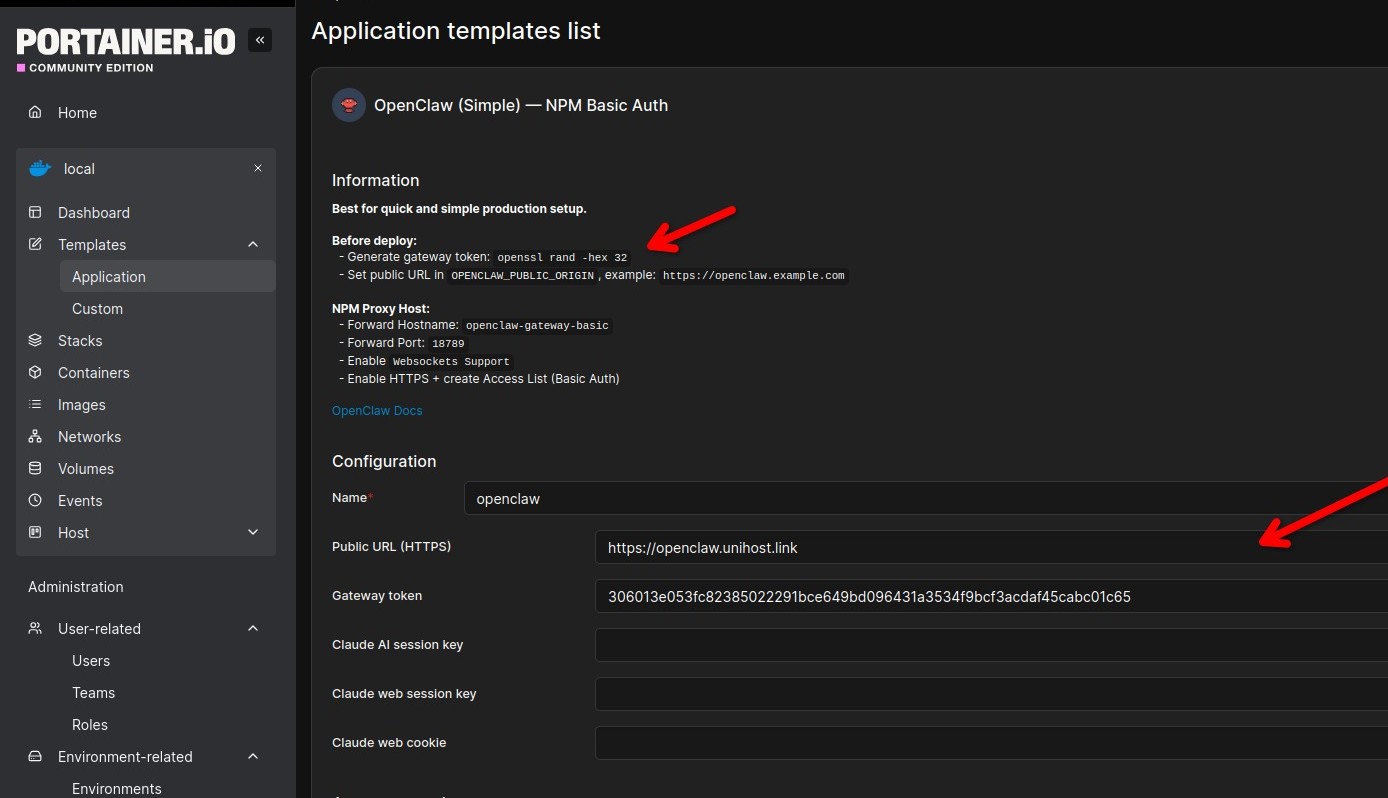Click the Administration section label
Viewport: 1388px width, 798px height.
(x=76, y=587)
